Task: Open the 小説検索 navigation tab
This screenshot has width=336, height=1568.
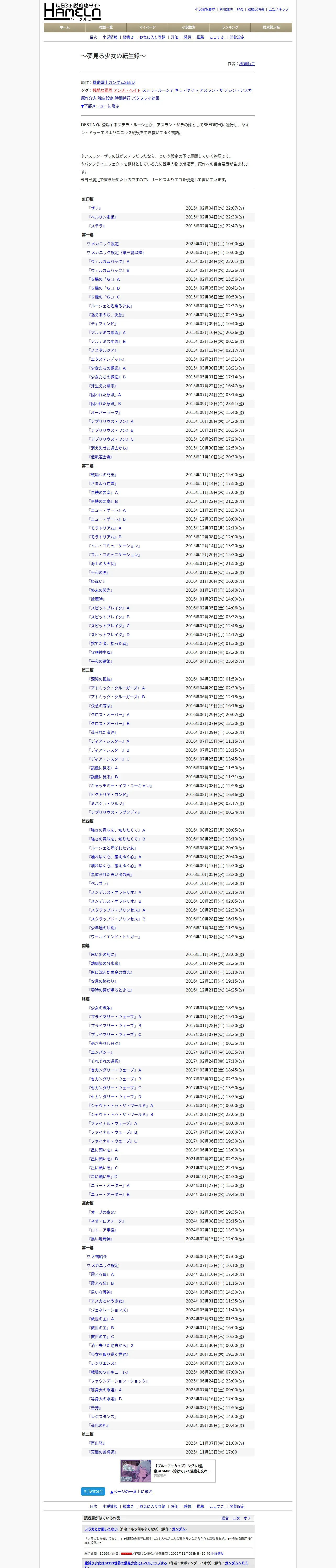Action: (x=188, y=27)
